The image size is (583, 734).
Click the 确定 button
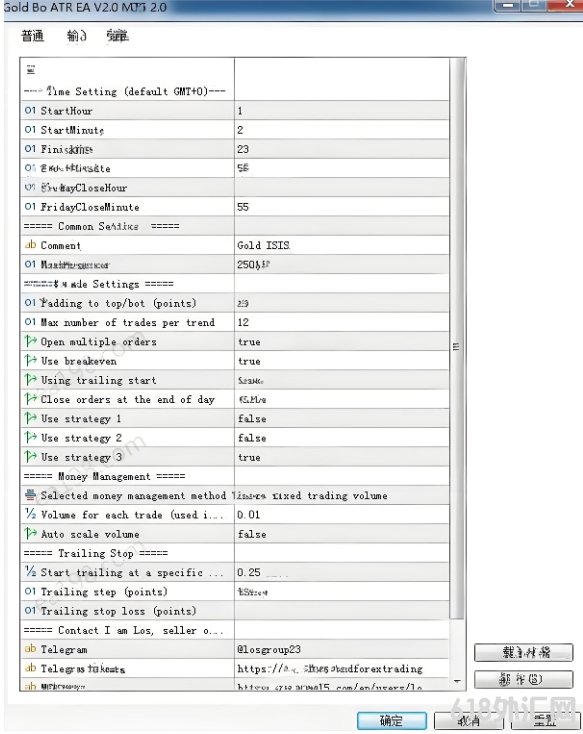pos(391,720)
